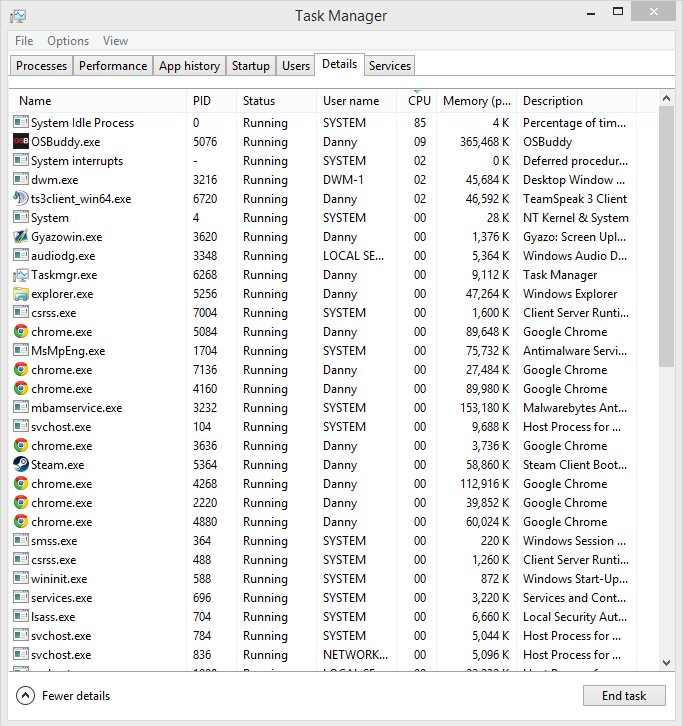This screenshot has width=683, height=726.
Task: Click the mbamservice.exe process icon
Action: tap(21, 407)
